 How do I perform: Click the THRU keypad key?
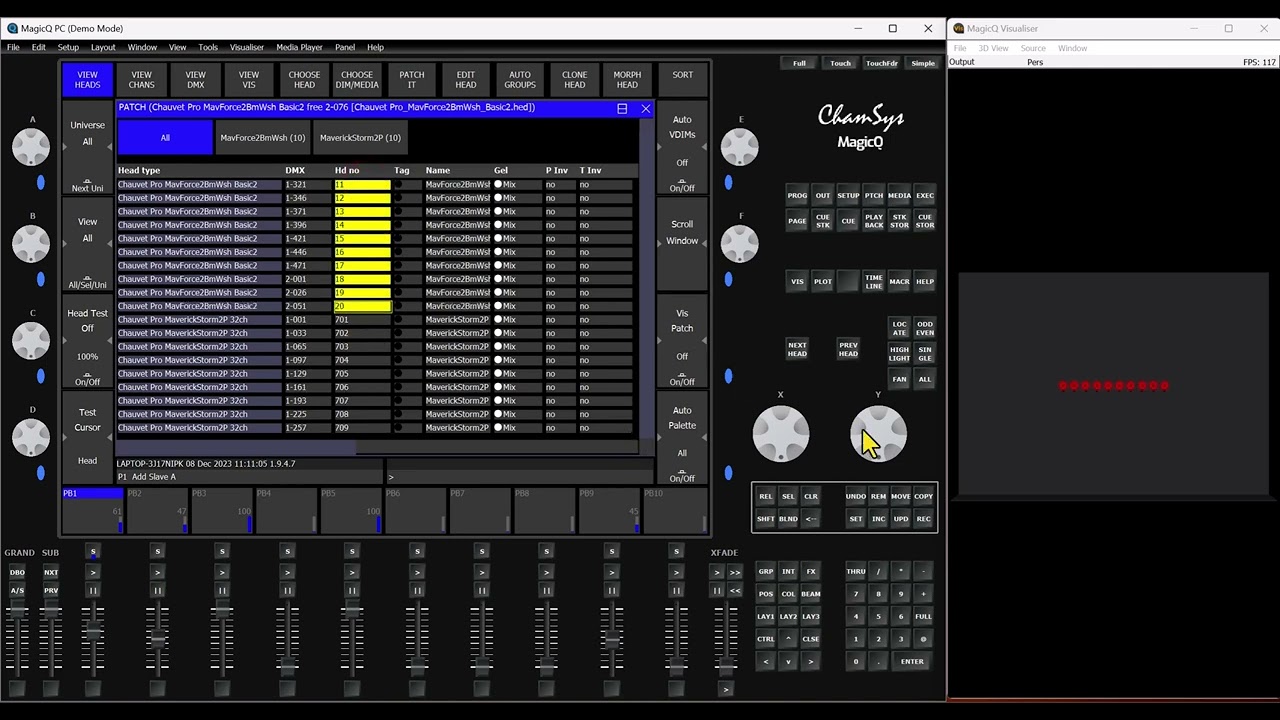[x=856, y=572]
